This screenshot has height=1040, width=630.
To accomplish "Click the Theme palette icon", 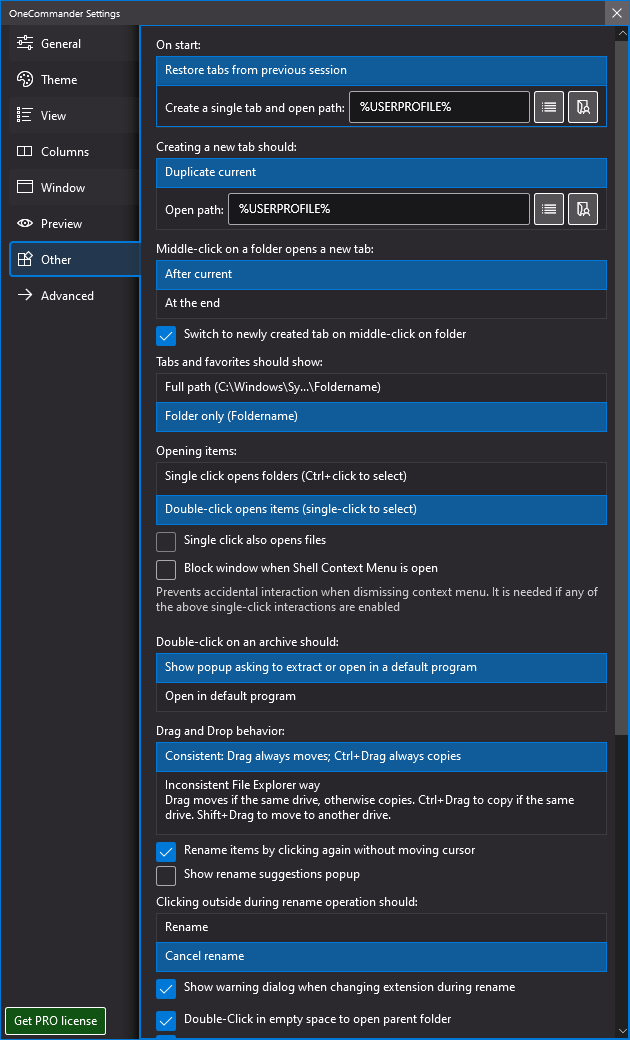I will [25, 80].
